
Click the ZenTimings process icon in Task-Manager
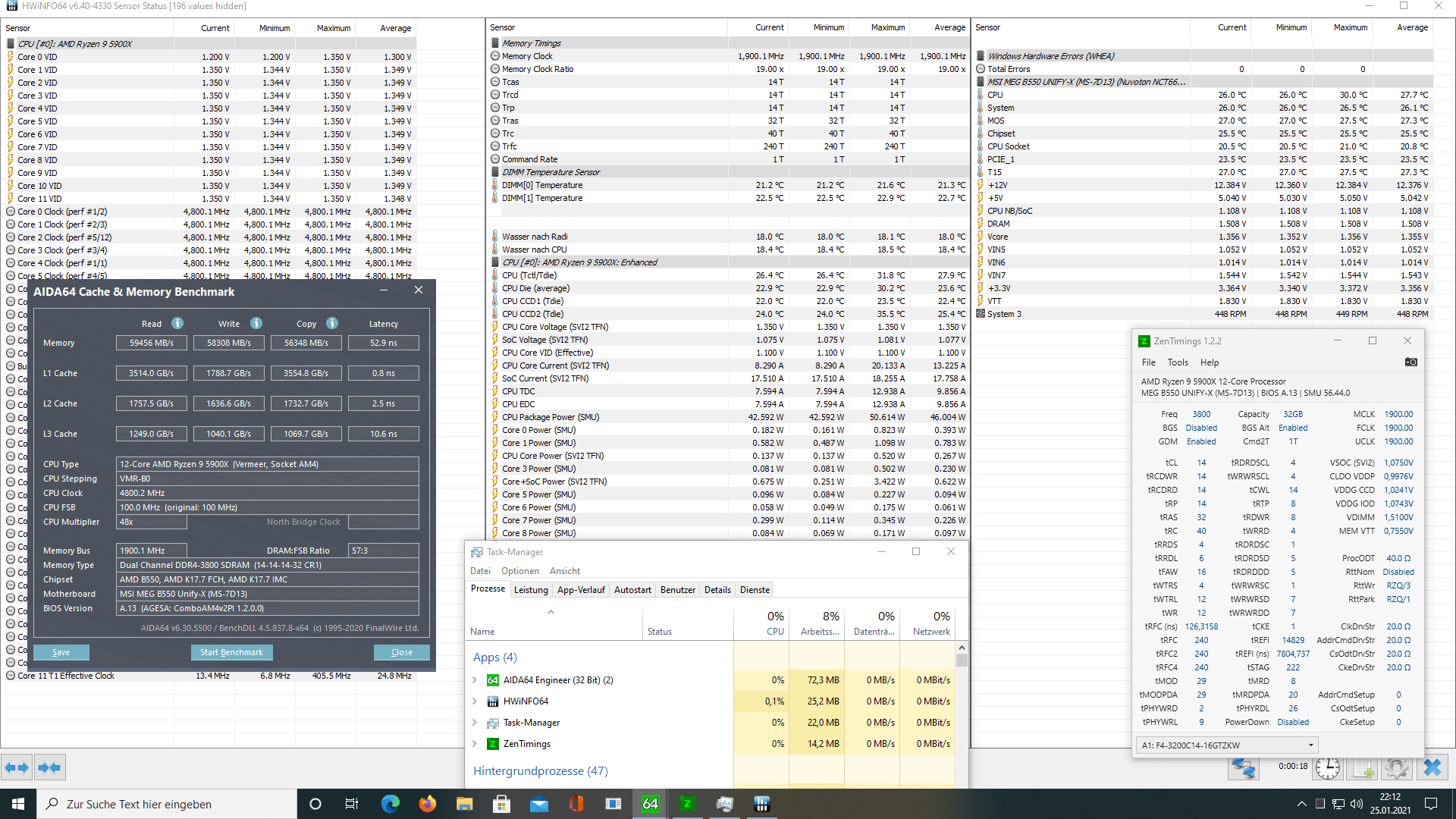point(493,744)
